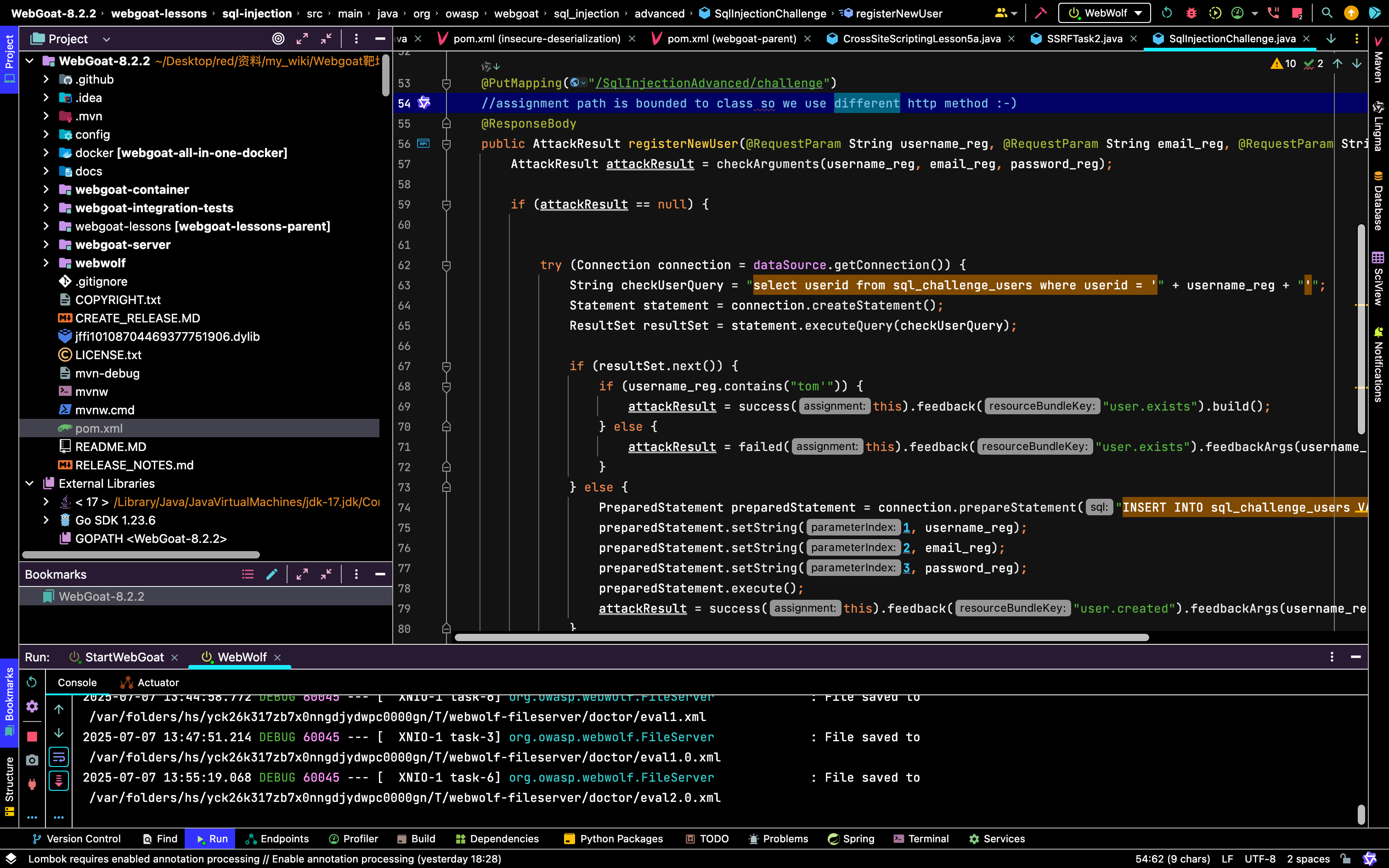This screenshot has width=1389, height=868.
Task: Click the Build hammer icon
Action: pos(1041,13)
